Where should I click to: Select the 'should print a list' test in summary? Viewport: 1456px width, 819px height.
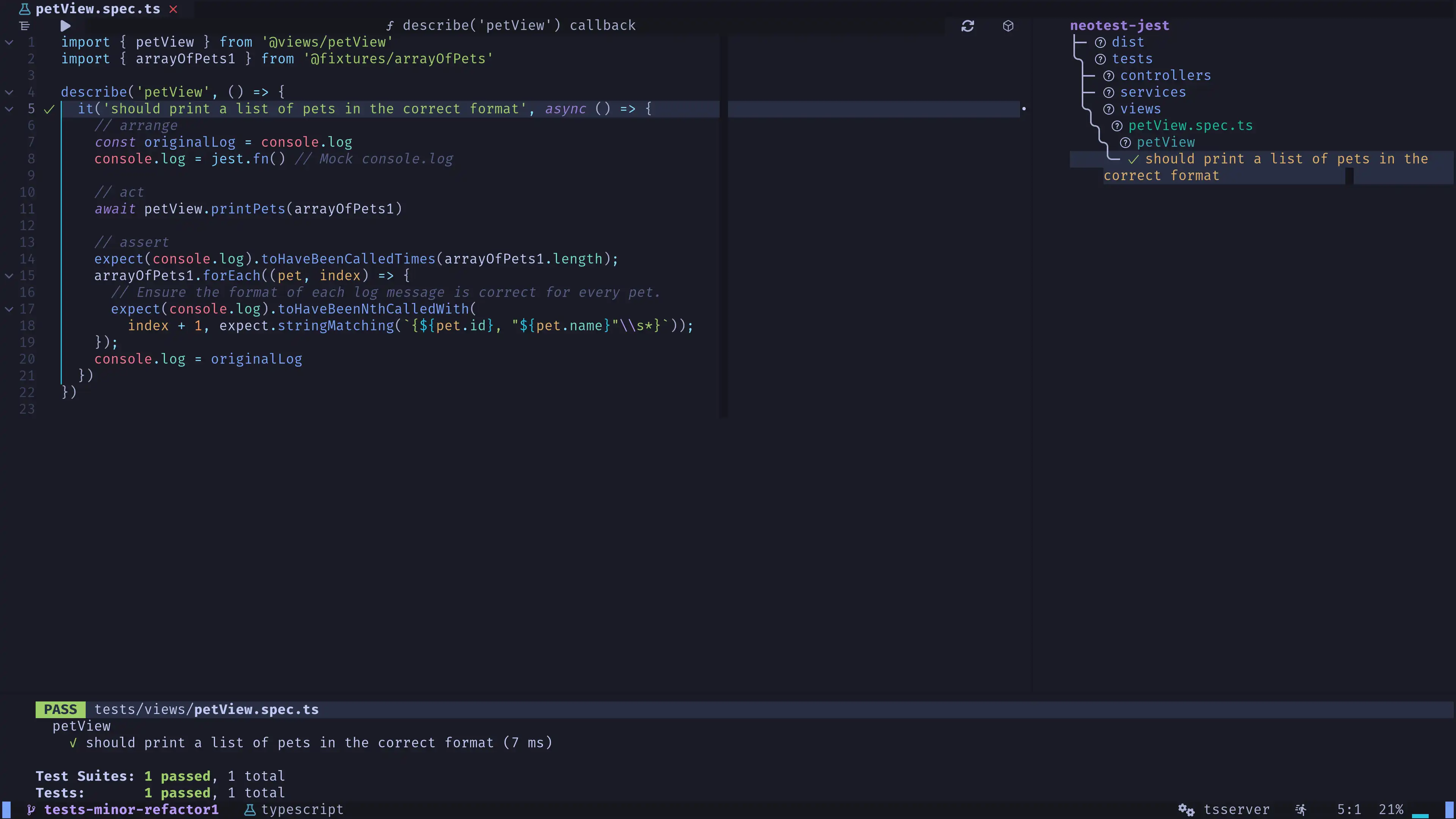[1266, 167]
